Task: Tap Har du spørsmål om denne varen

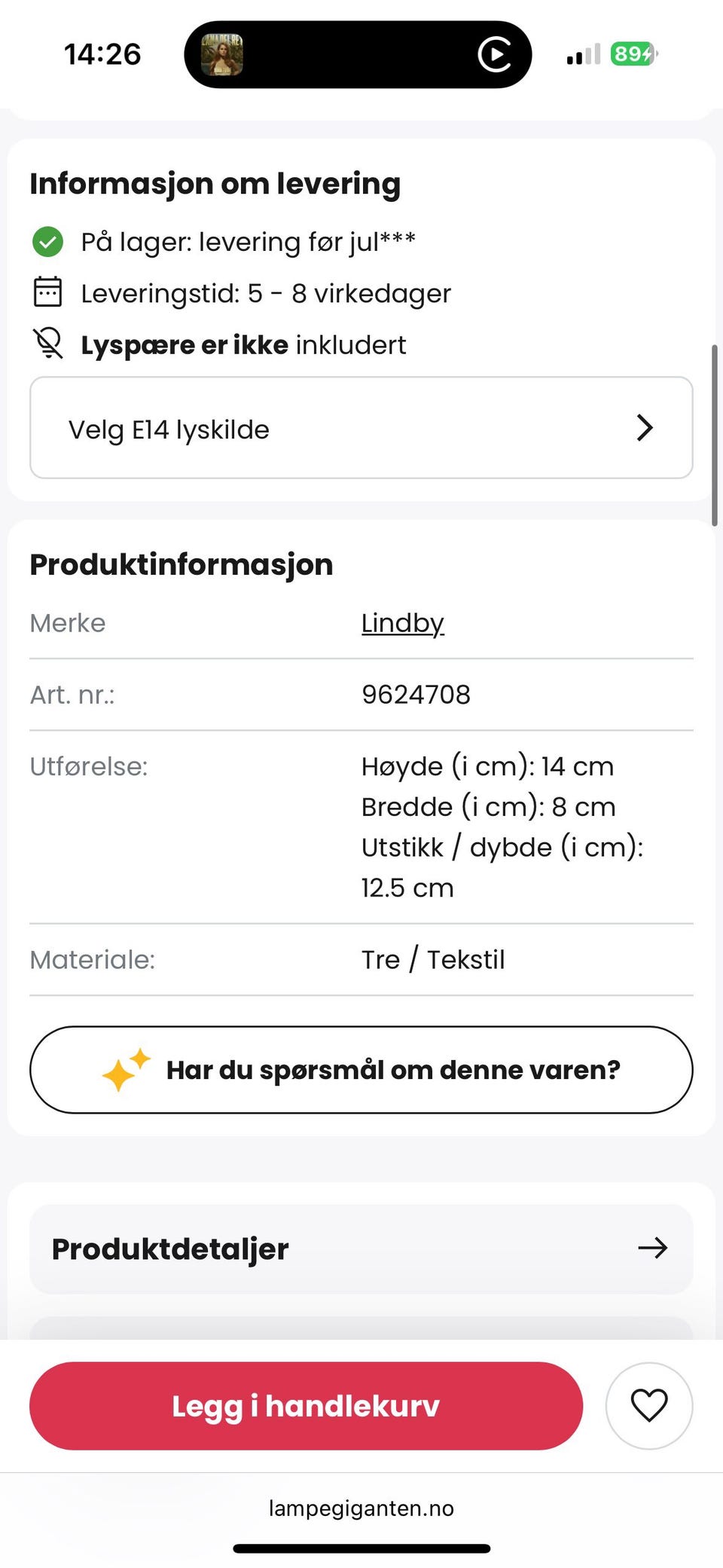Action: [x=361, y=1069]
